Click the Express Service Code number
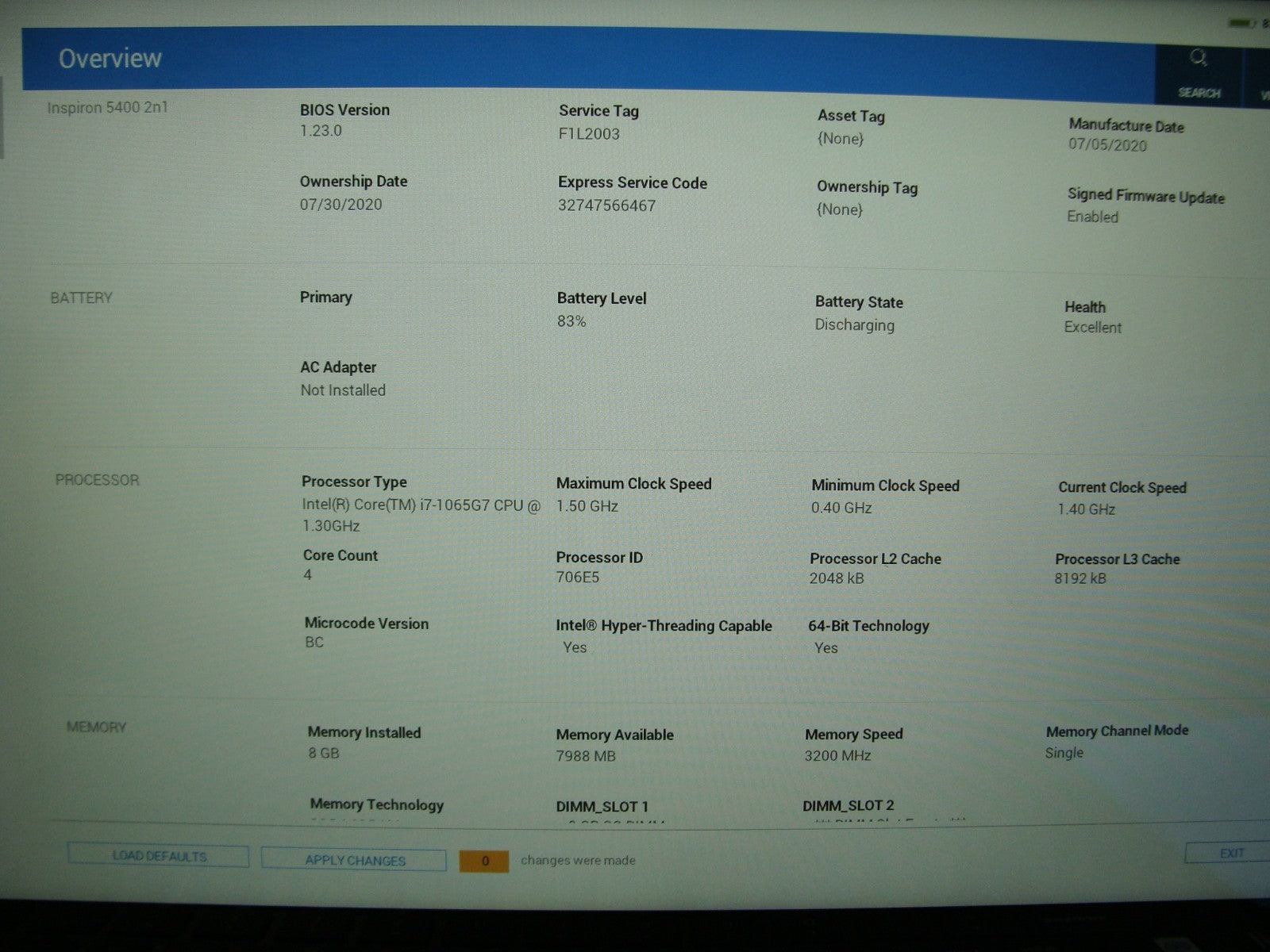 coord(606,205)
